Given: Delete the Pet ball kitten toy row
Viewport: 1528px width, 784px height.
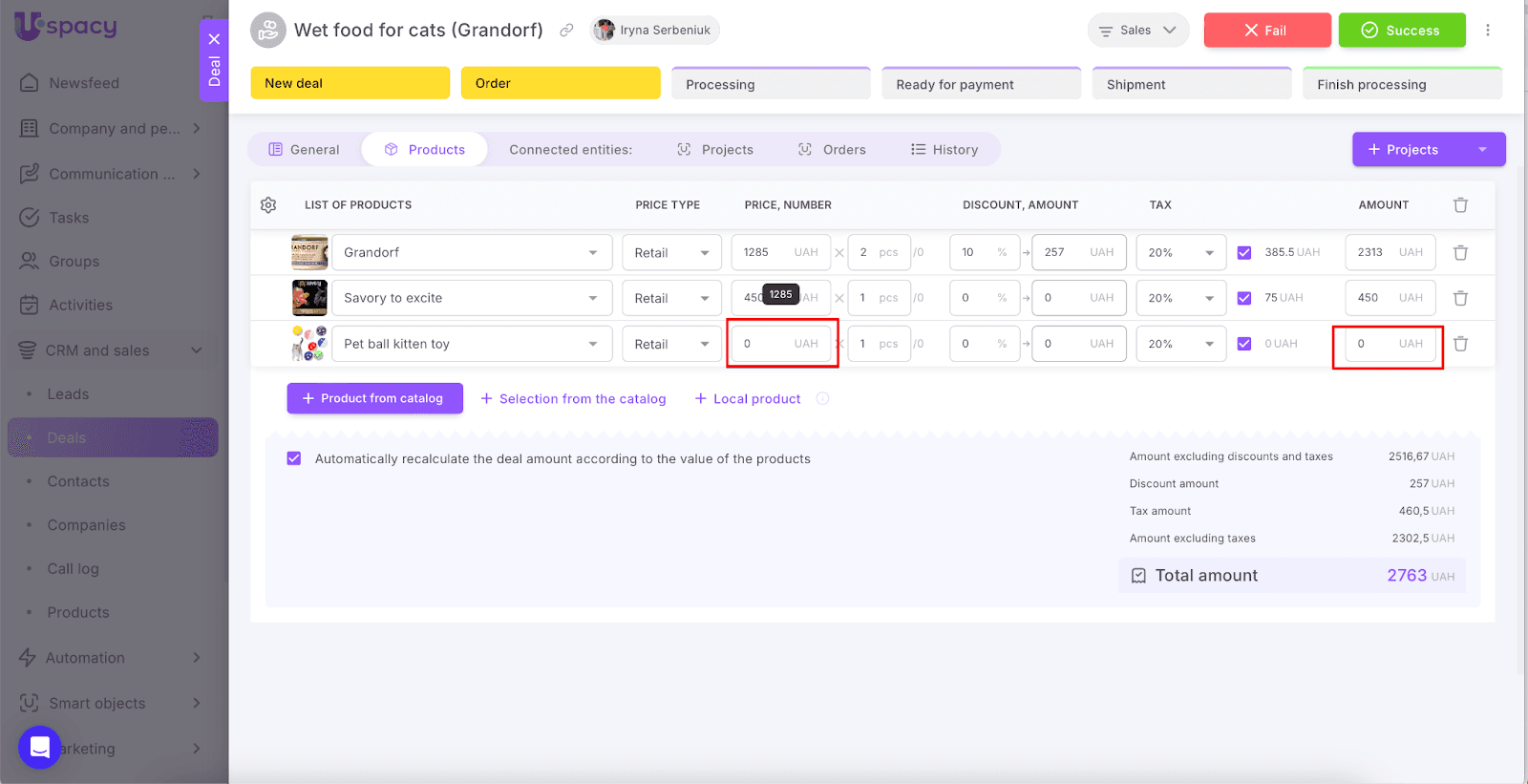Looking at the screenshot, I should click(1460, 344).
